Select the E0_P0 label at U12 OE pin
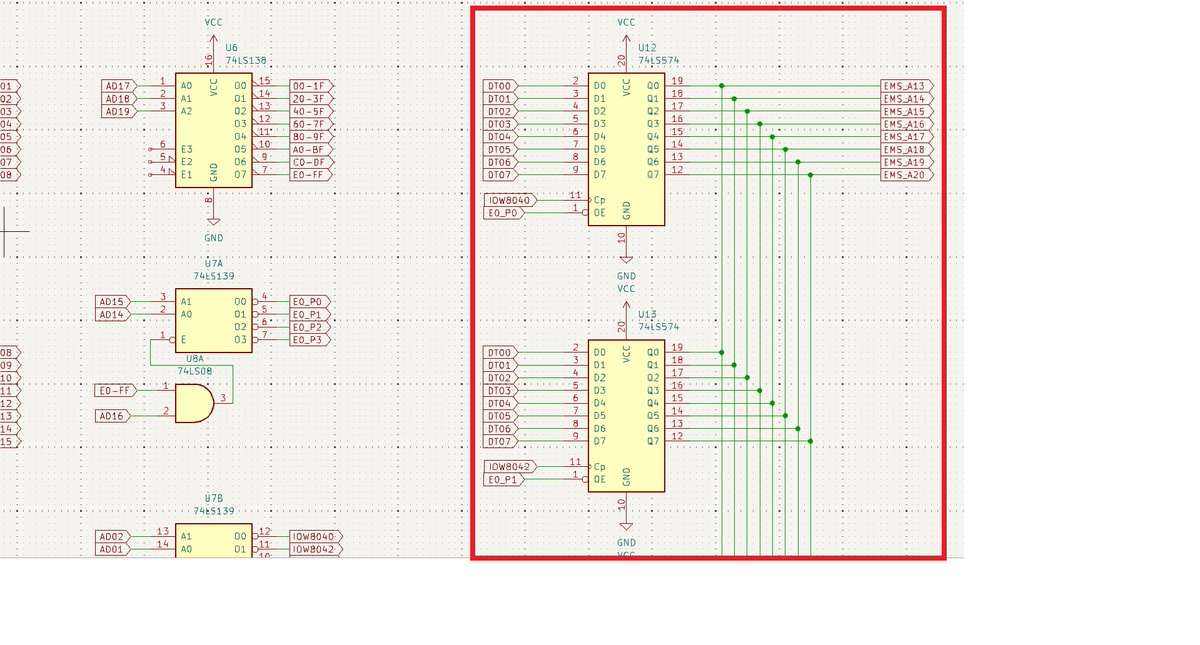 tap(505, 213)
